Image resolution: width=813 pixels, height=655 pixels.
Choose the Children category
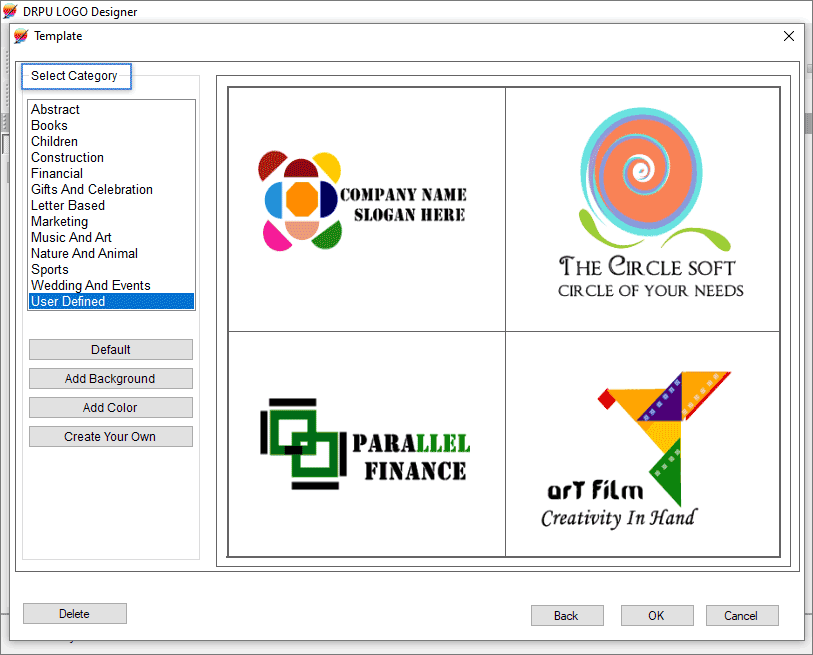coord(54,141)
